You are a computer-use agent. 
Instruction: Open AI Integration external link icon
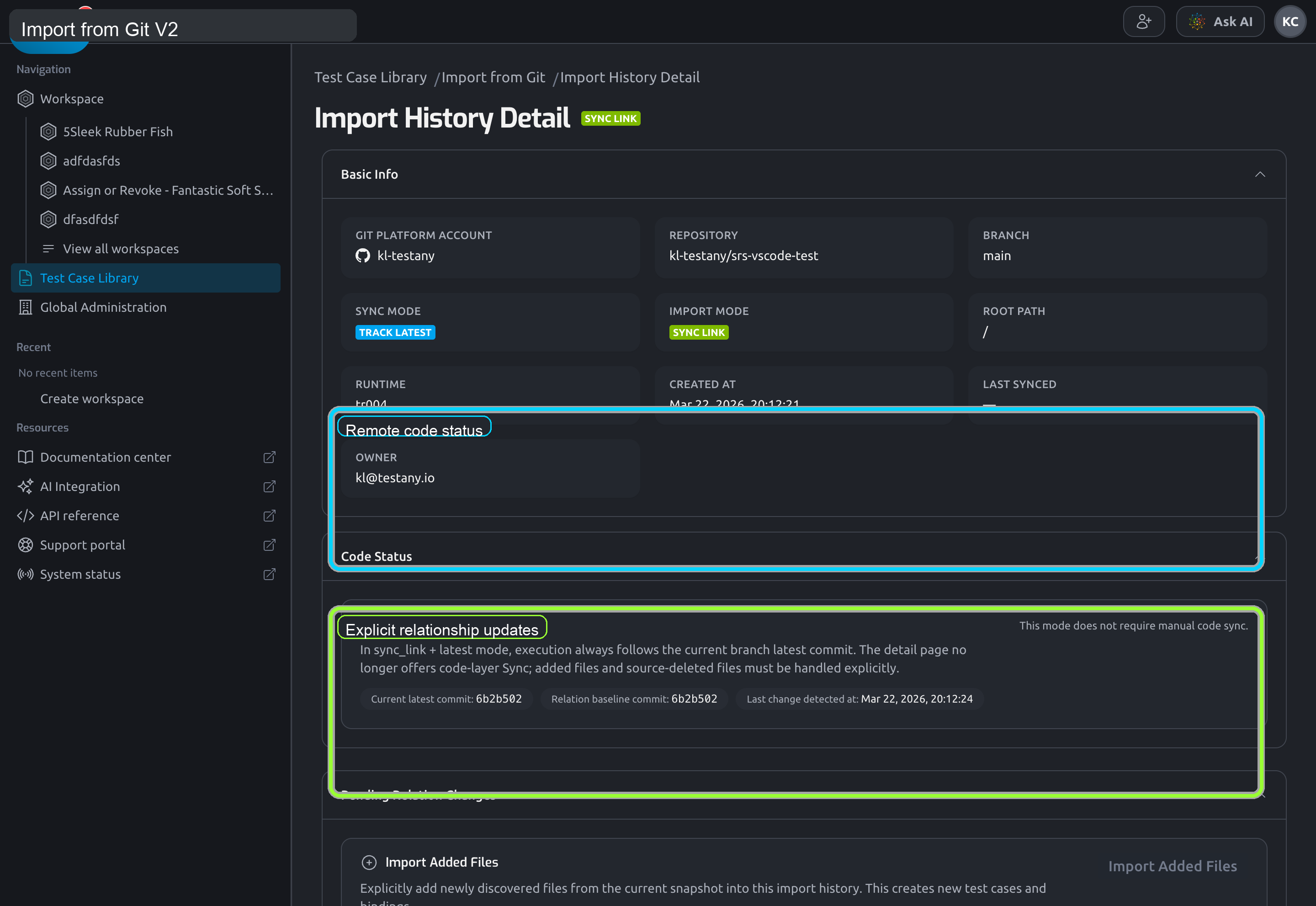tap(270, 486)
